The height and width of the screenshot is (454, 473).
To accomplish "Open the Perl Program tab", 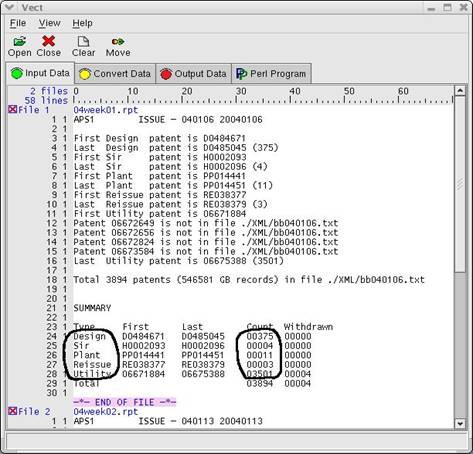I will click(271, 74).
